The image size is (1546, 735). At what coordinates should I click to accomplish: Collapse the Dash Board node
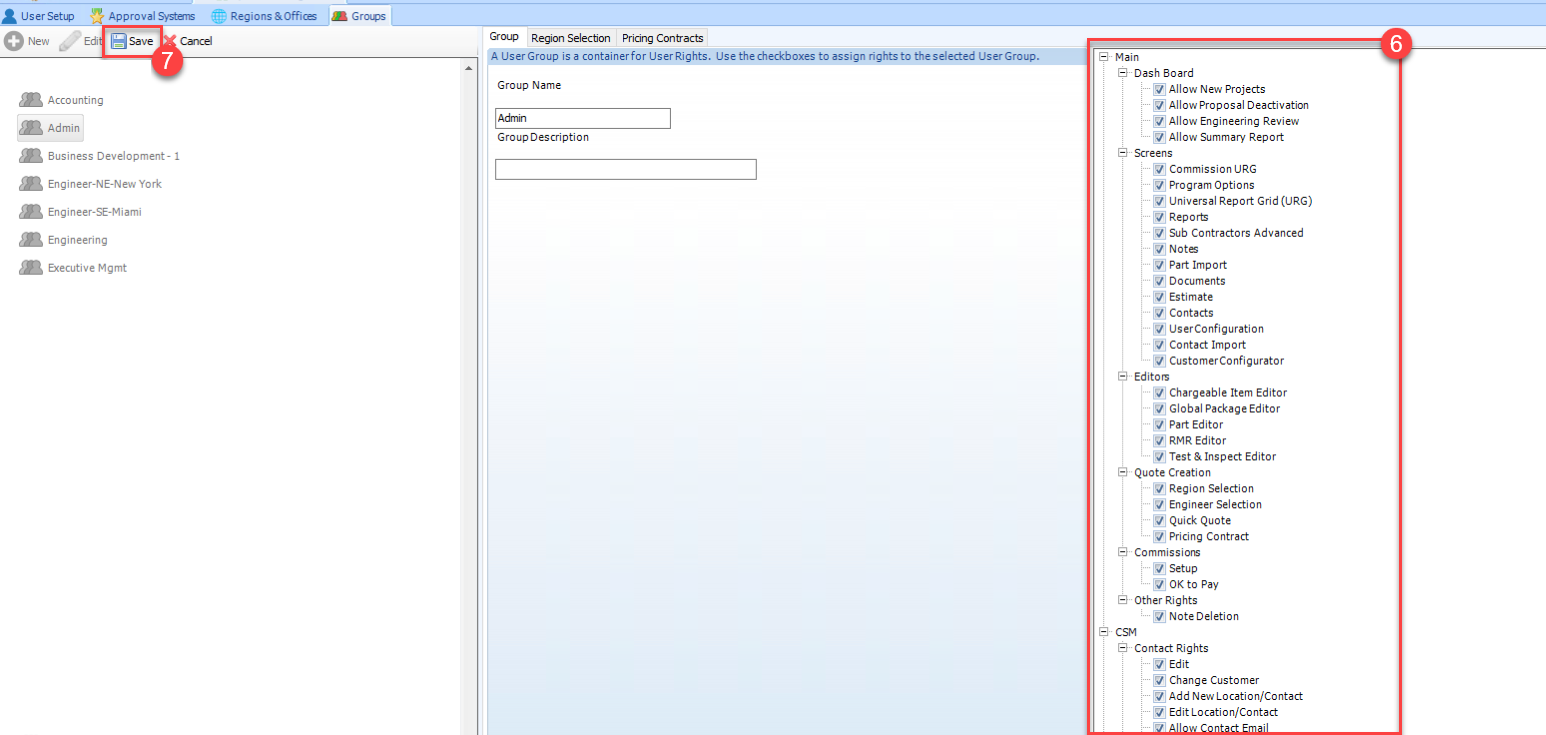(1123, 73)
